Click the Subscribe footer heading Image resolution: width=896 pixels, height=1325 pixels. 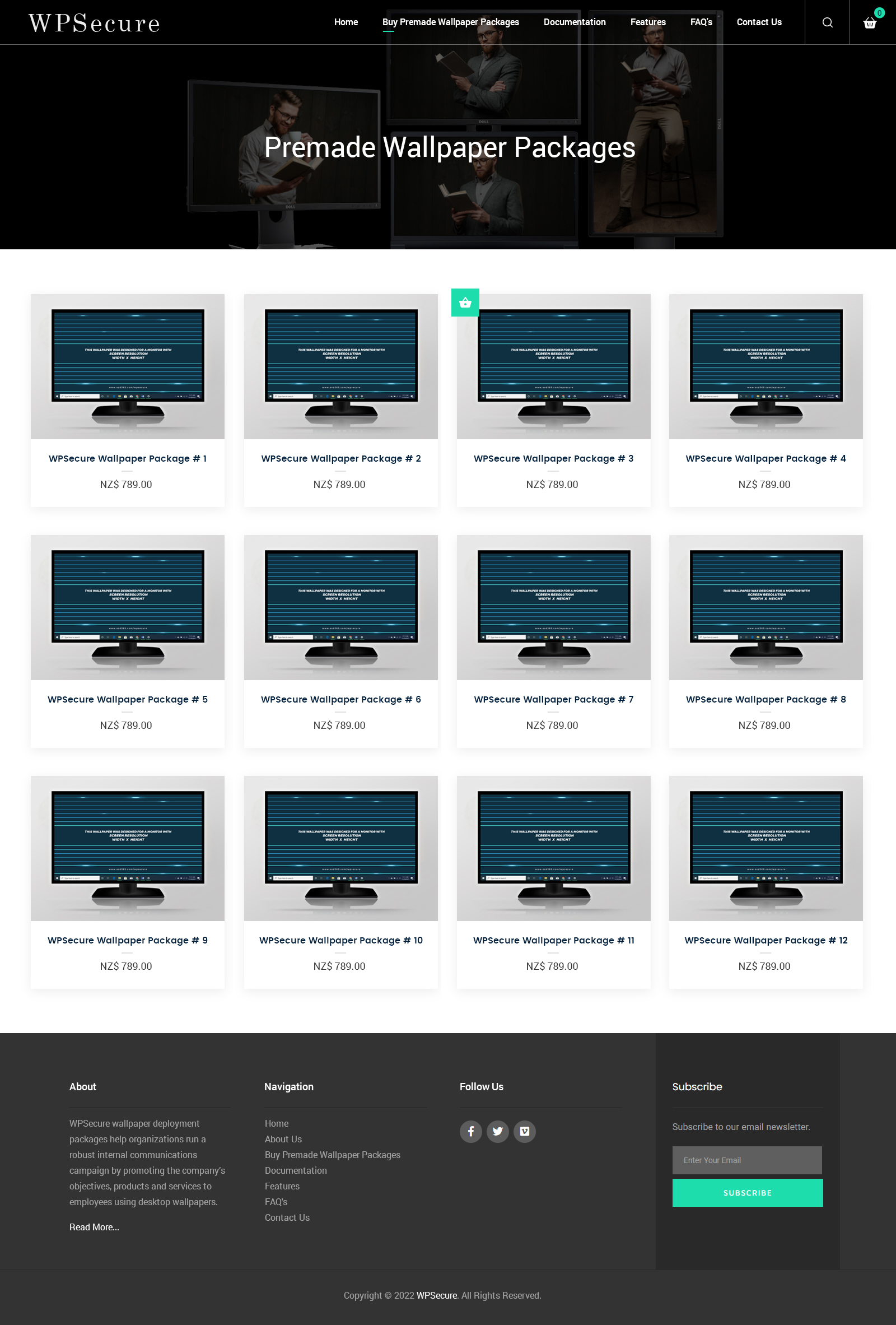pos(697,1087)
